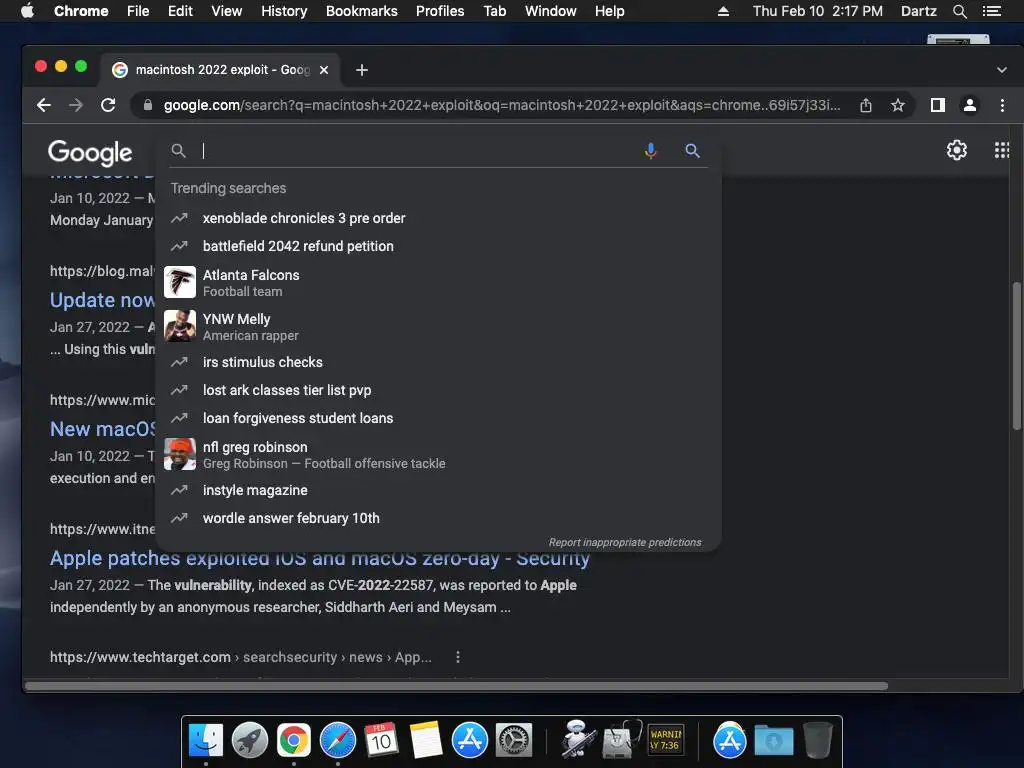The image size is (1024, 768).
Task: Open Calendar from the Dock
Action: 381,741
